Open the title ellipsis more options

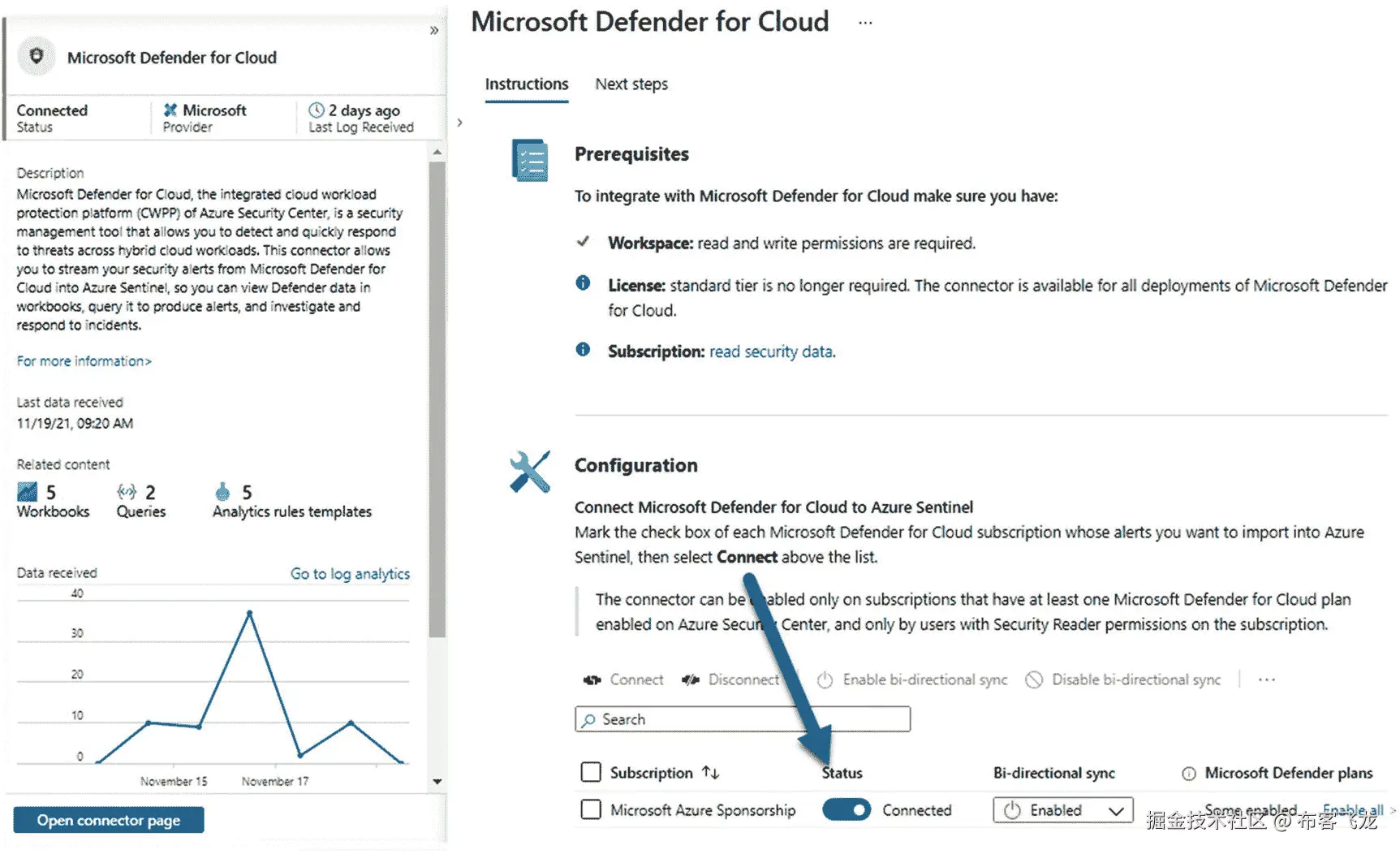click(x=866, y=23)
